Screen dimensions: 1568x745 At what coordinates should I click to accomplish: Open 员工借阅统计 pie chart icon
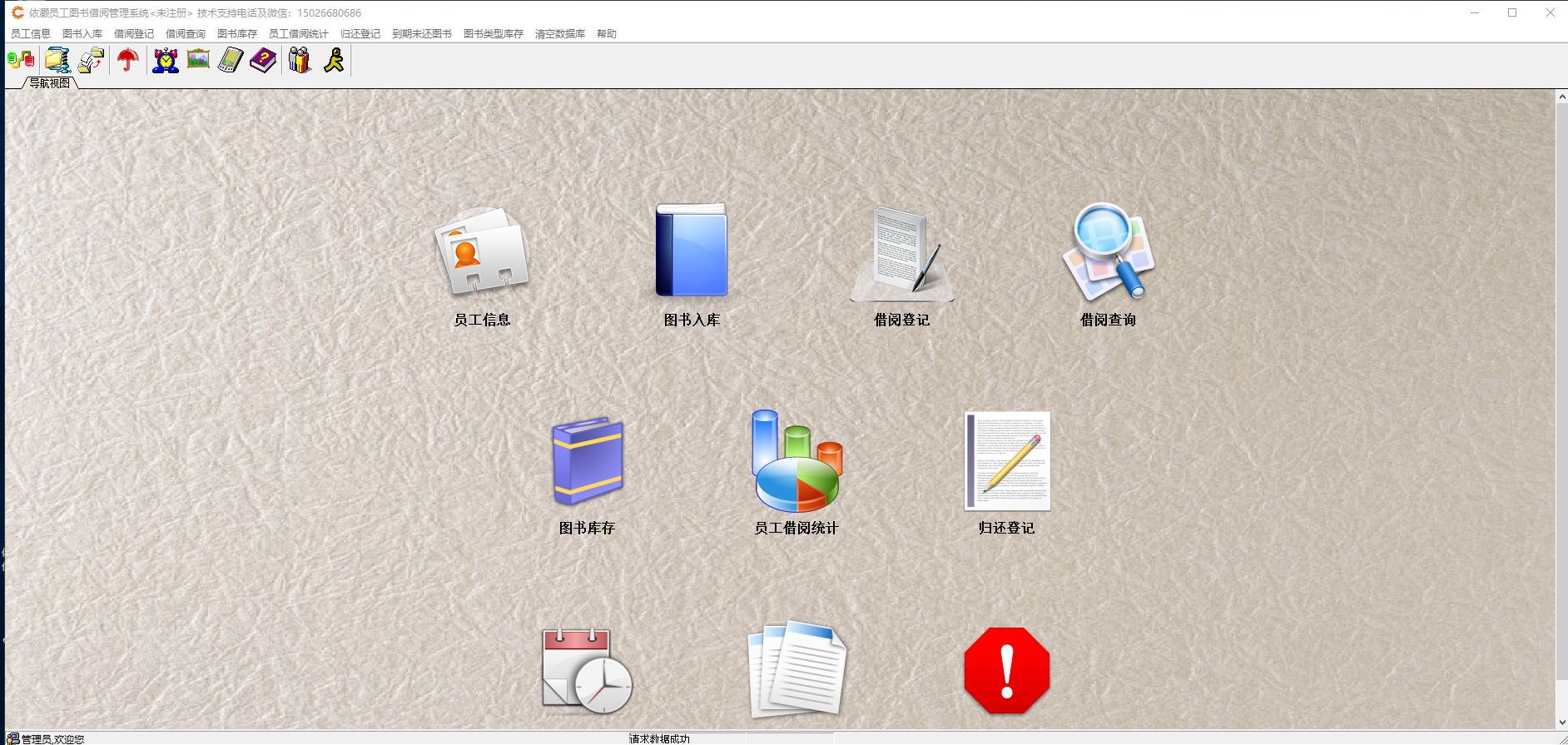point(796,461)
